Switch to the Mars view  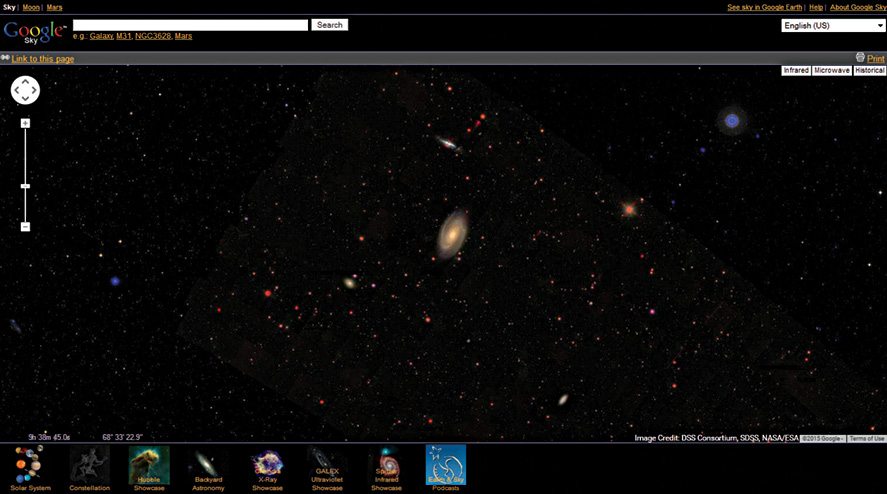54,7
